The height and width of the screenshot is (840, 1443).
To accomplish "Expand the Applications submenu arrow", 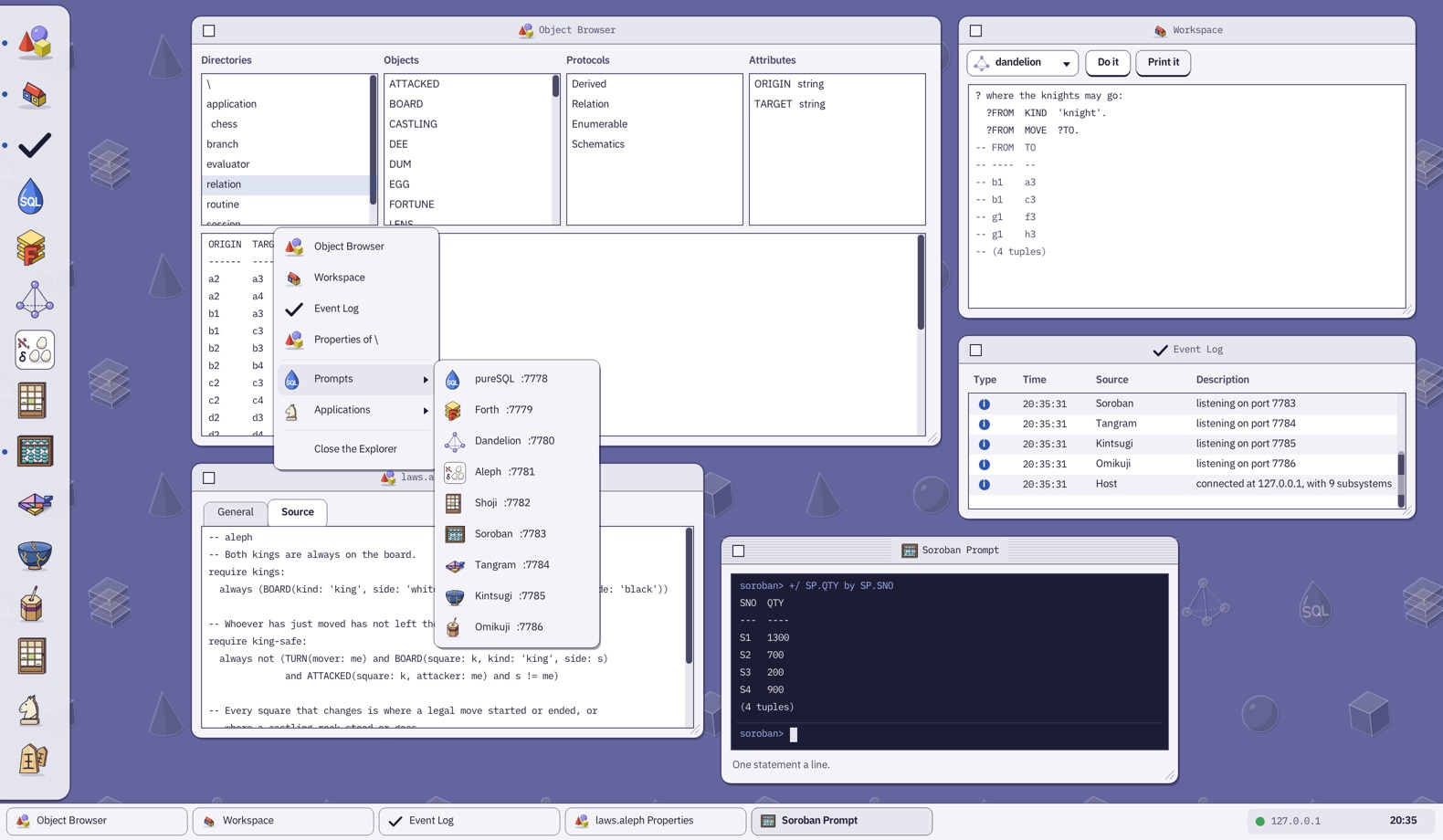I will [426, 410].
